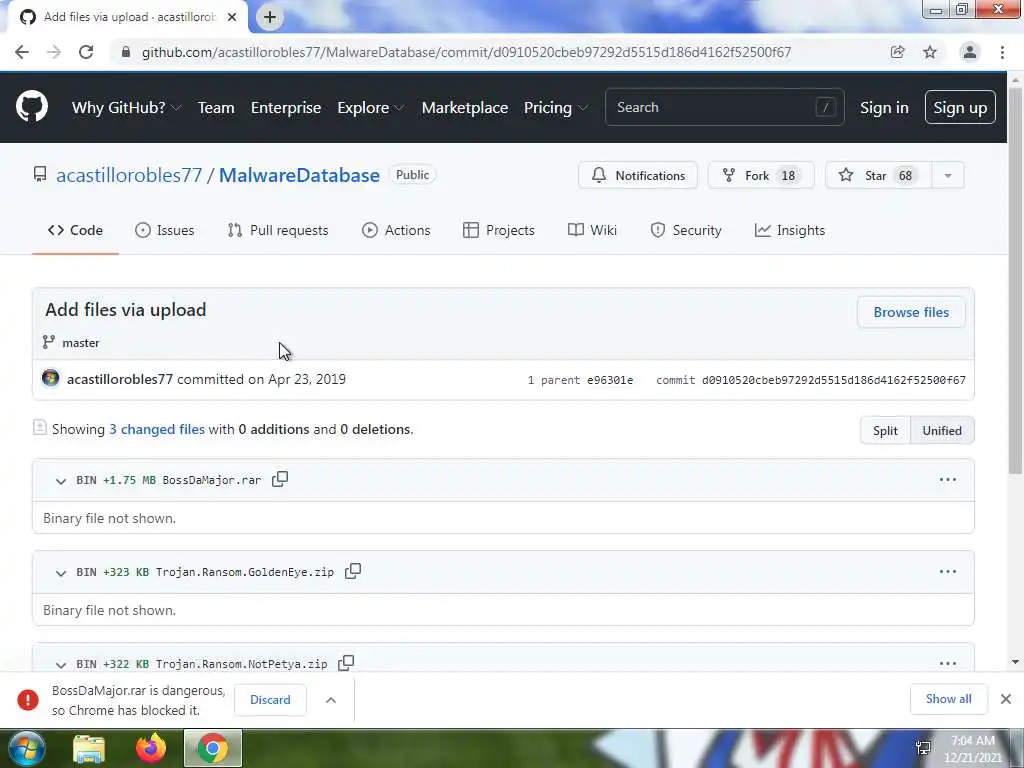Image resolution: width=1024 pixels, height=768 pixels.
Task: Open options menu for BossDaMajor.rar
Action: pyautogui.click(x=948, y=479)
